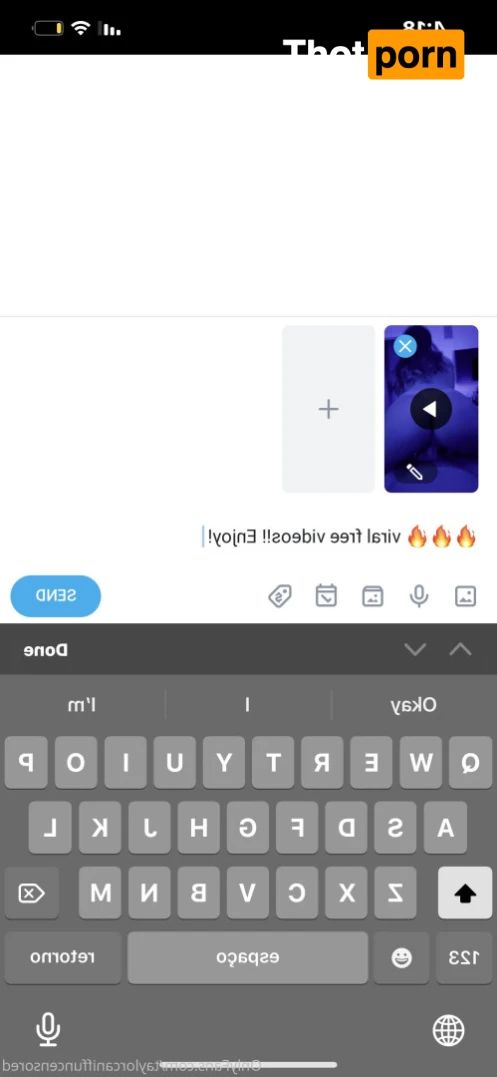Viewport: 497px width, 1077px height.
Task: Open the media vault icon
Action: 373,596
